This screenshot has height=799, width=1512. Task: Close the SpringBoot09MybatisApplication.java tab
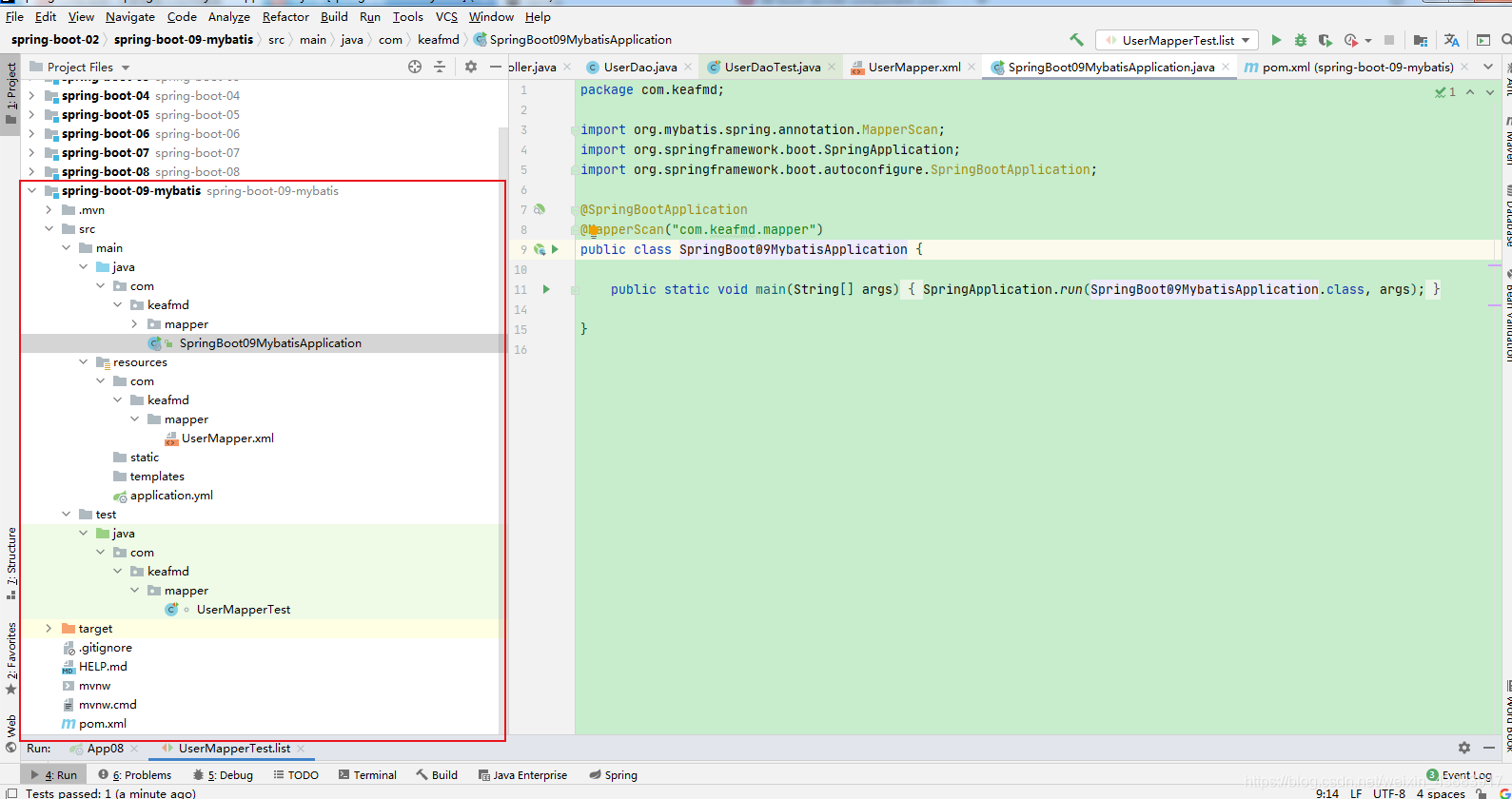[1226, 67]
